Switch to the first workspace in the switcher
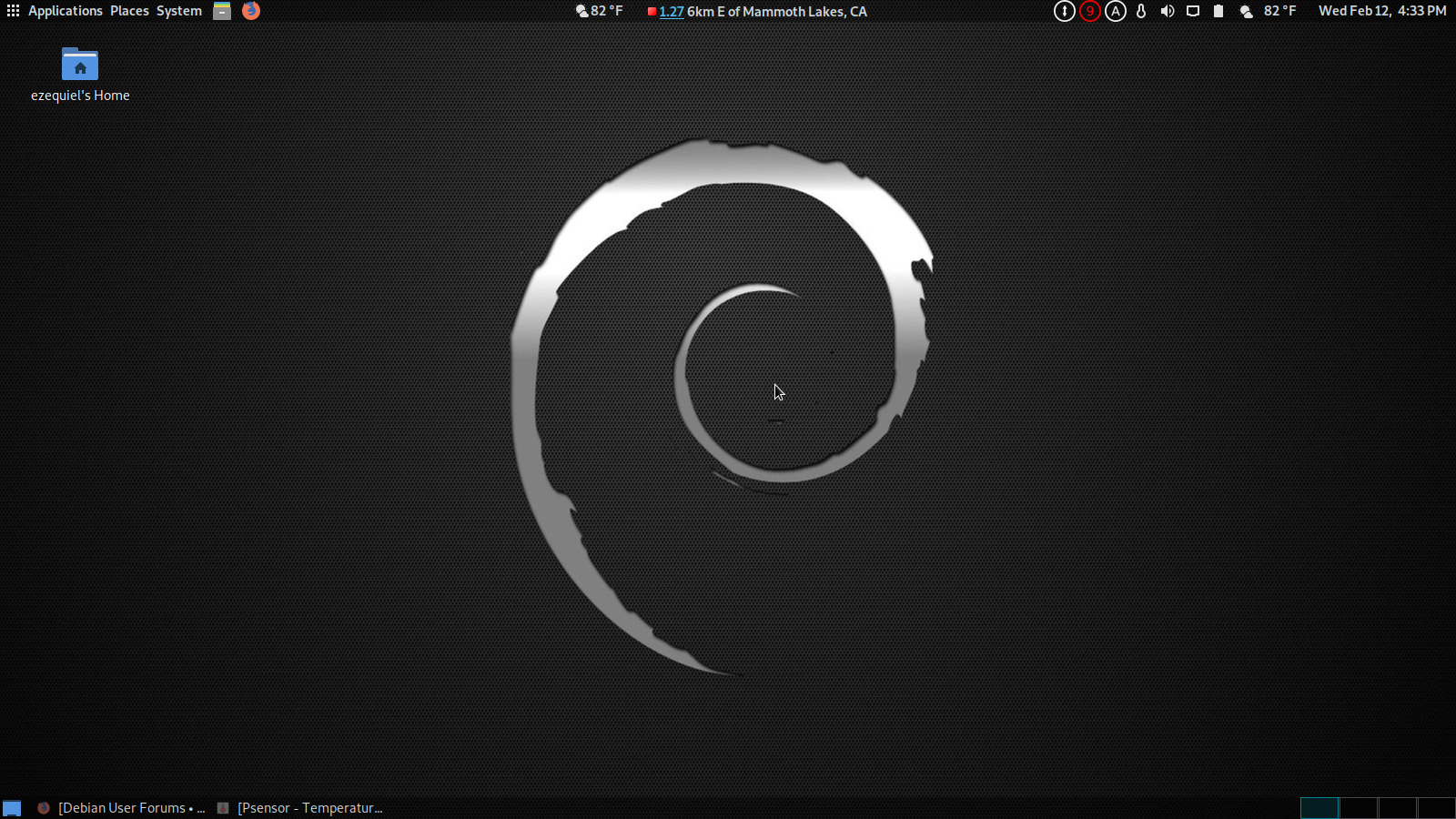The height and width of the screenshot is (819, 1456). [x=1319, y=808]
